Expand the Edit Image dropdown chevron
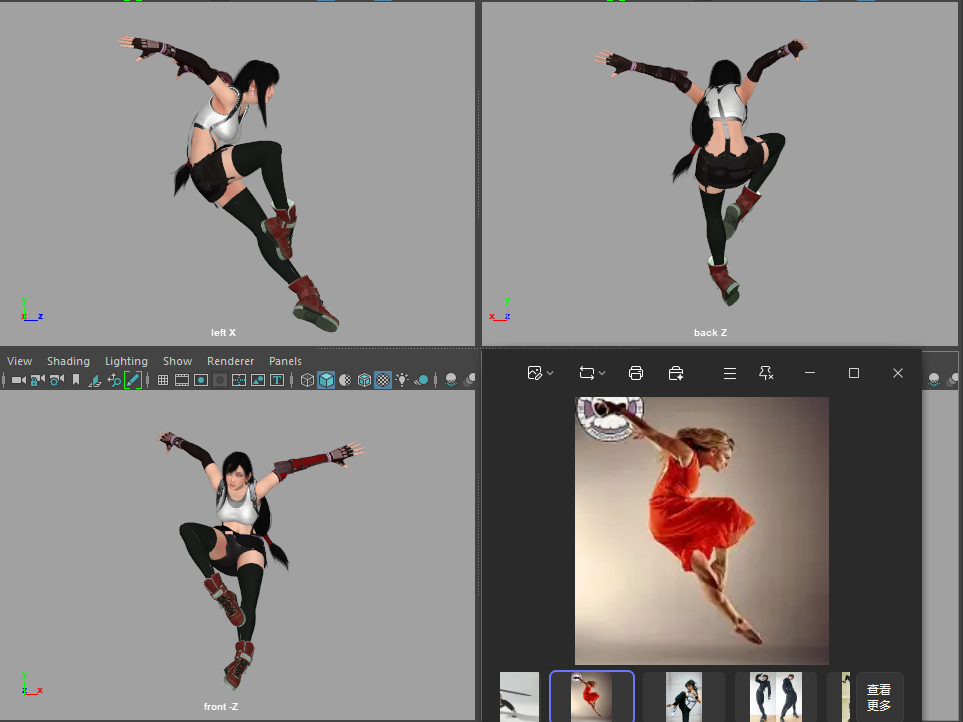 pos(550,373)
